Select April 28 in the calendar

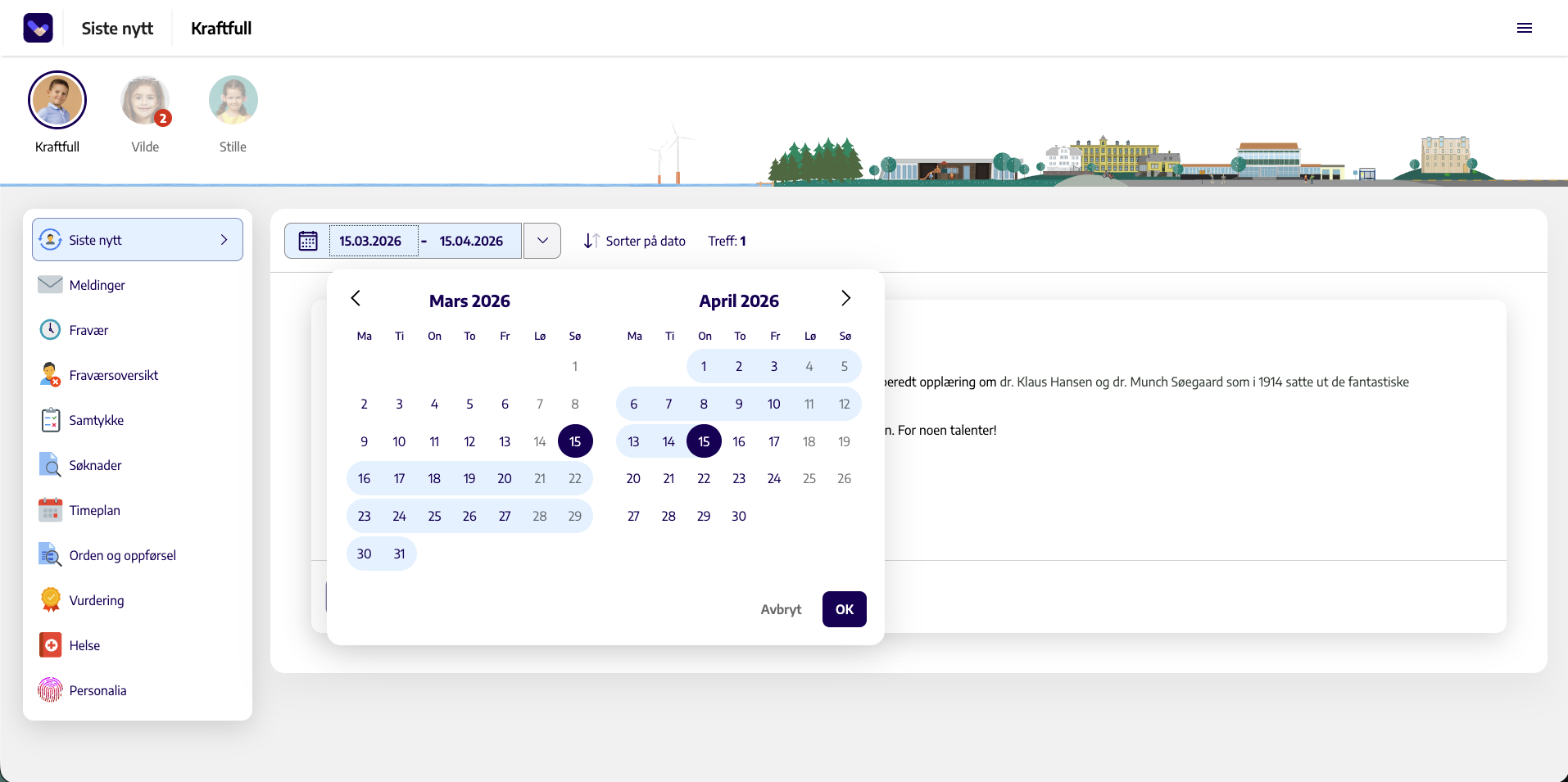(x=668, y=516)
